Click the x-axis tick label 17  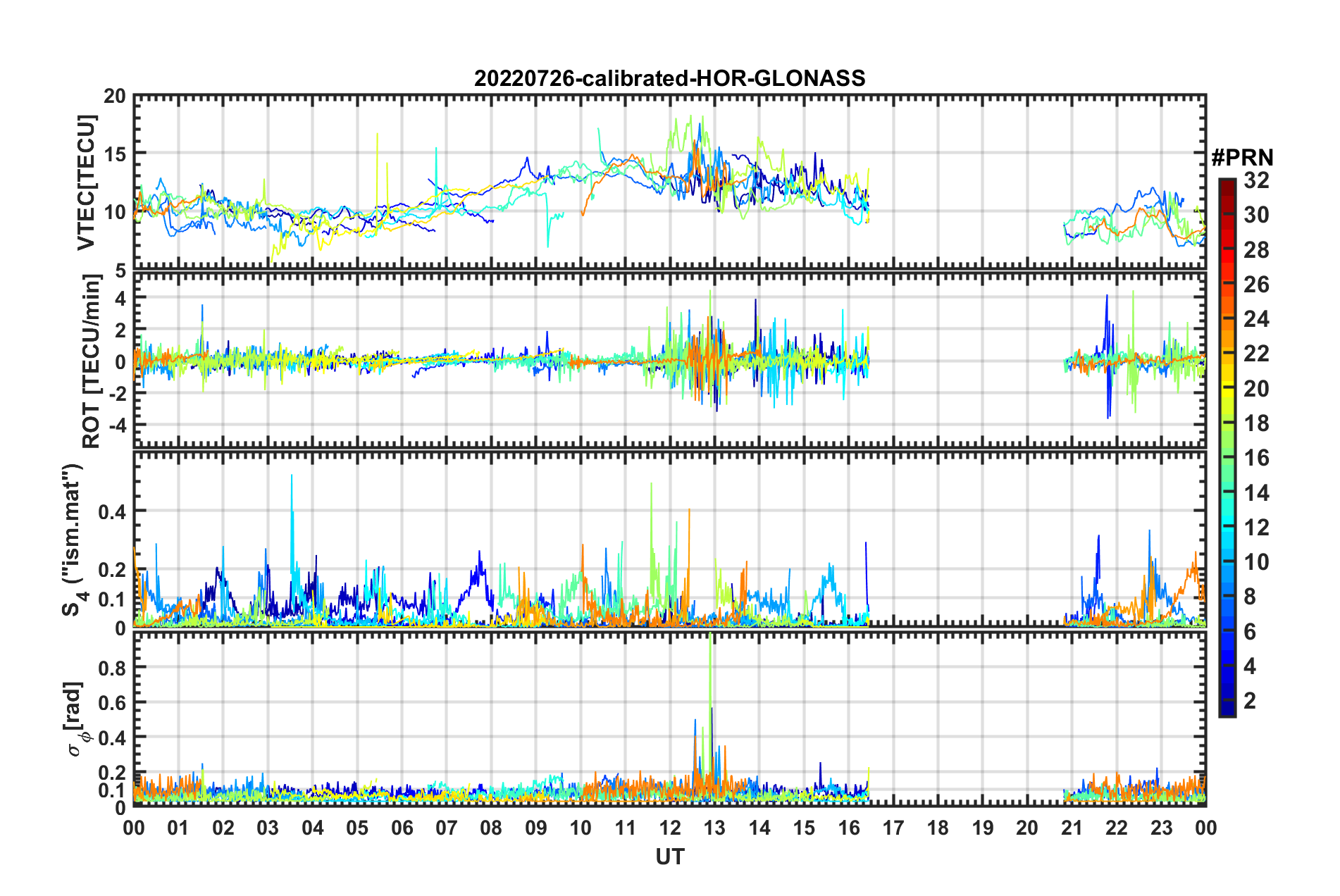893,828
